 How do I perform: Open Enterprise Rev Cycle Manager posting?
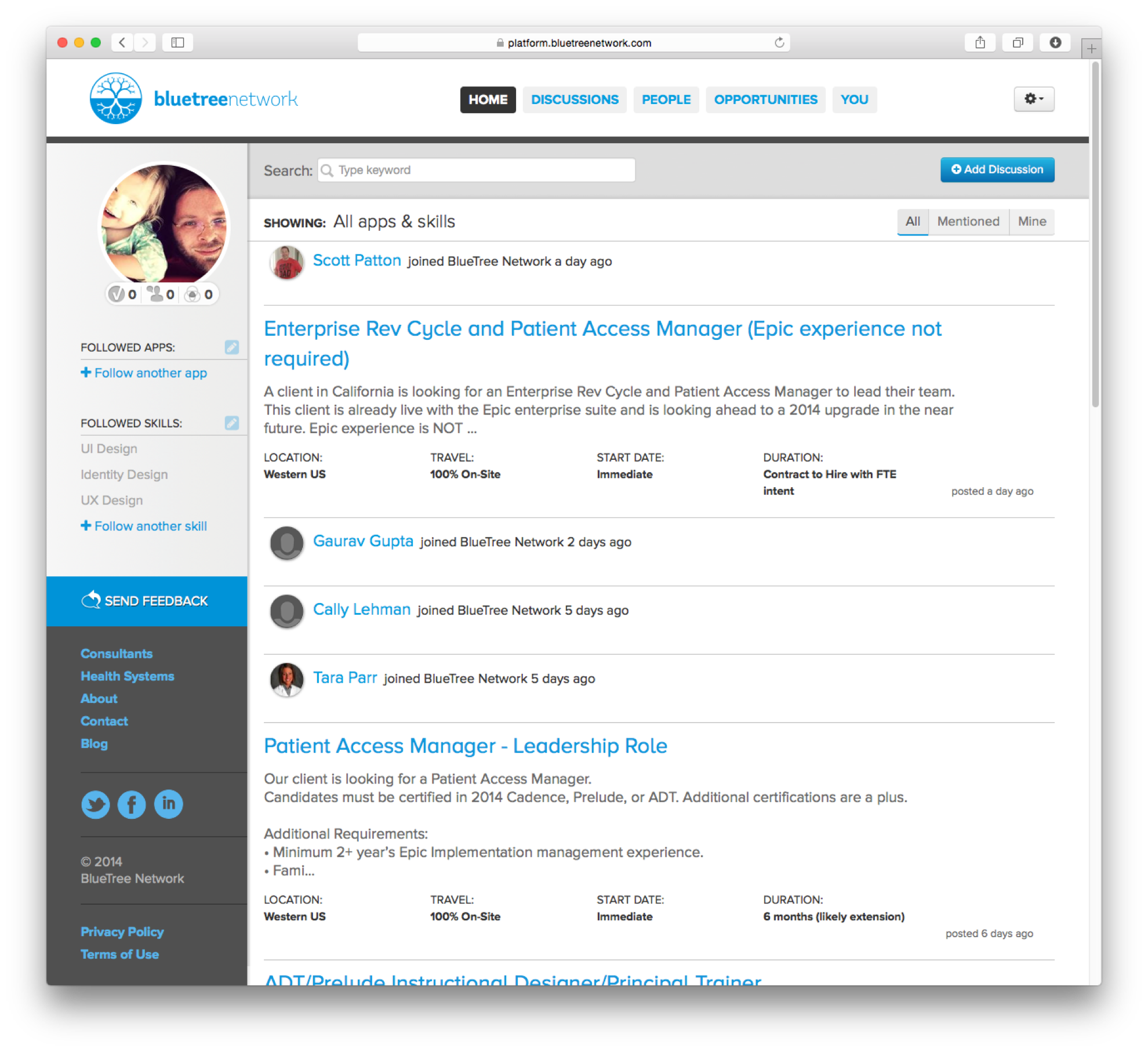(x=602, y=343)
